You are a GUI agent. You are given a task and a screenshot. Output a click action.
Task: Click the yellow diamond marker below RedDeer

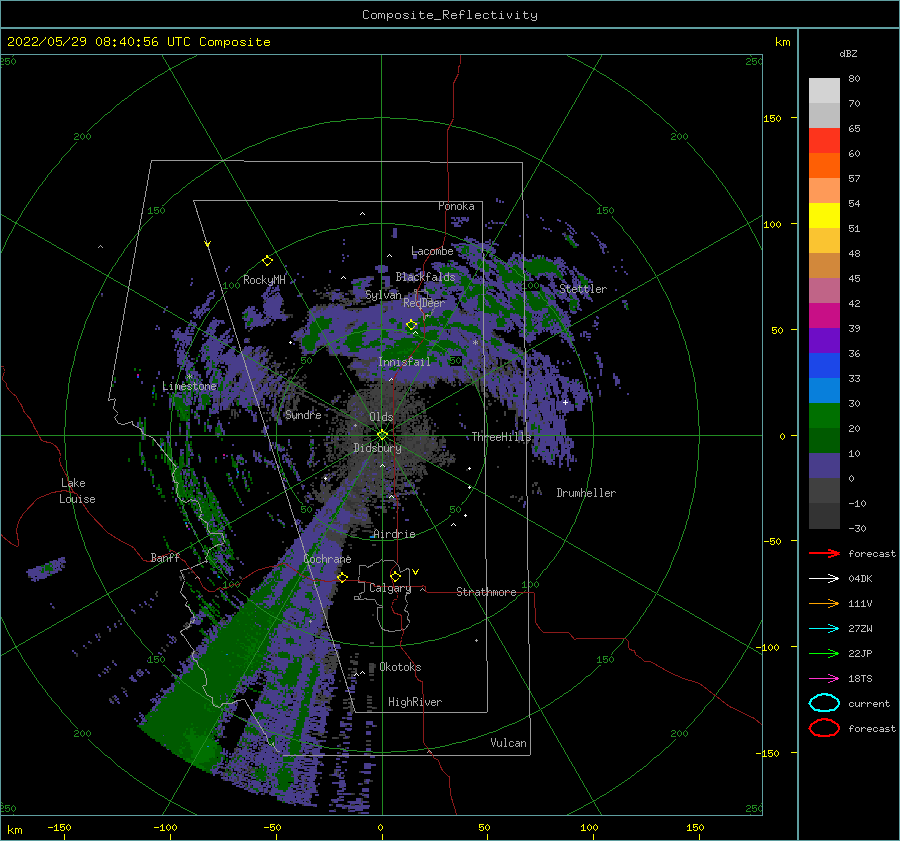tap(411, 325)
